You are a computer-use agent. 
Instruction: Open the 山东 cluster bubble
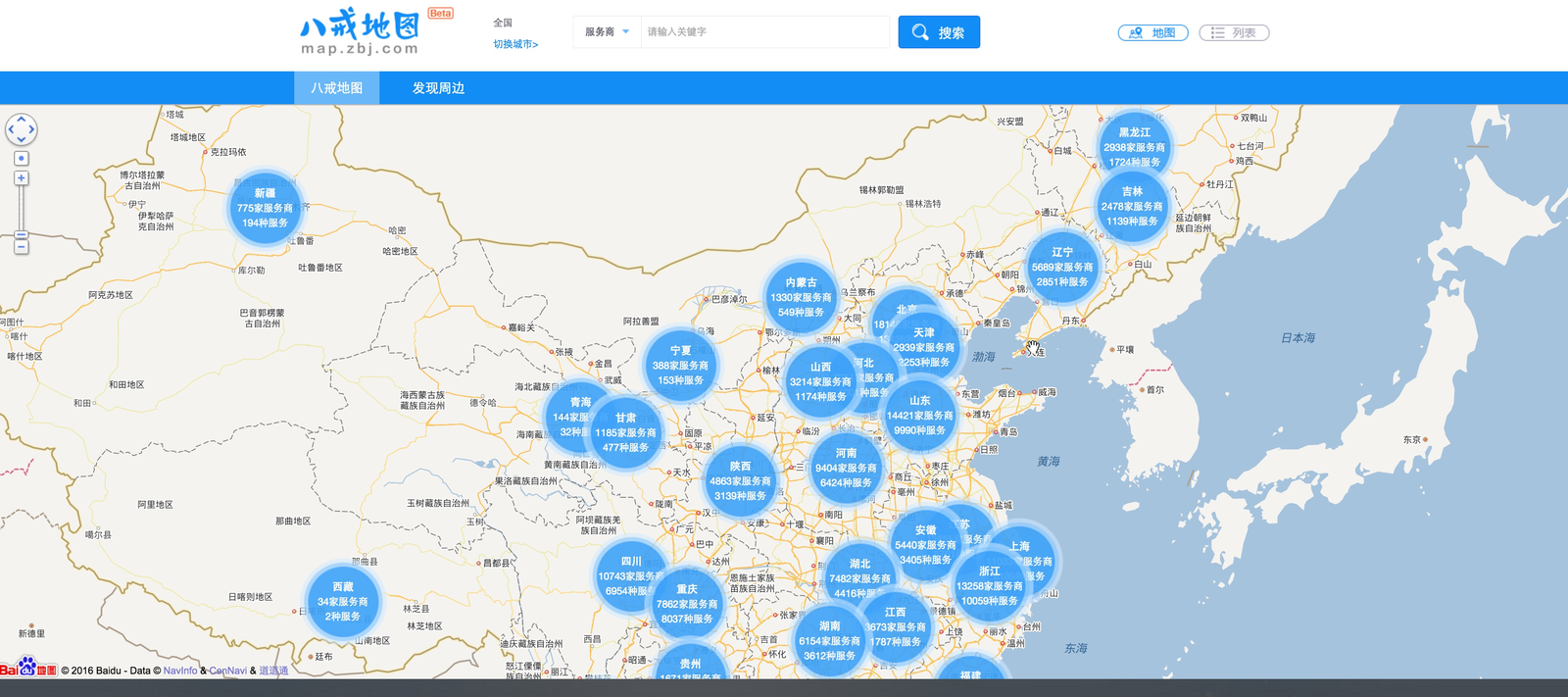pyautogui.click(x=919, y=415)
